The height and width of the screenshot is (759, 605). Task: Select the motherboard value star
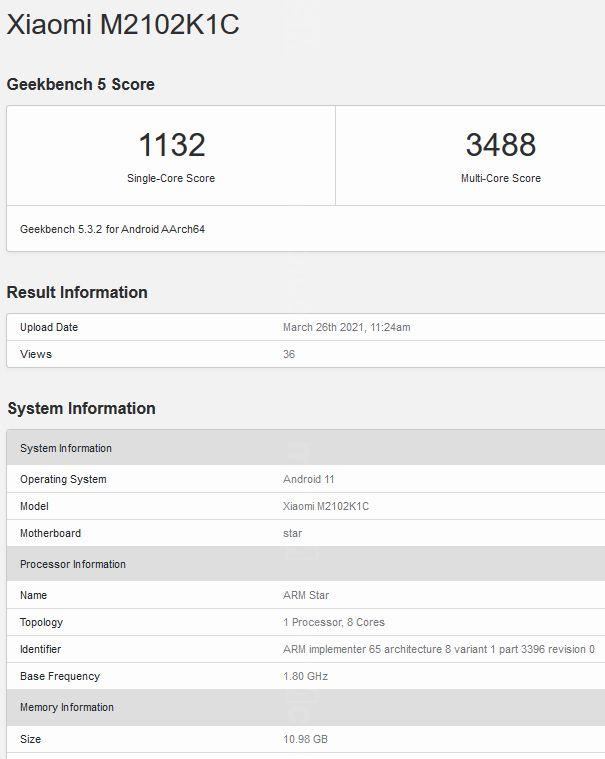292,533
